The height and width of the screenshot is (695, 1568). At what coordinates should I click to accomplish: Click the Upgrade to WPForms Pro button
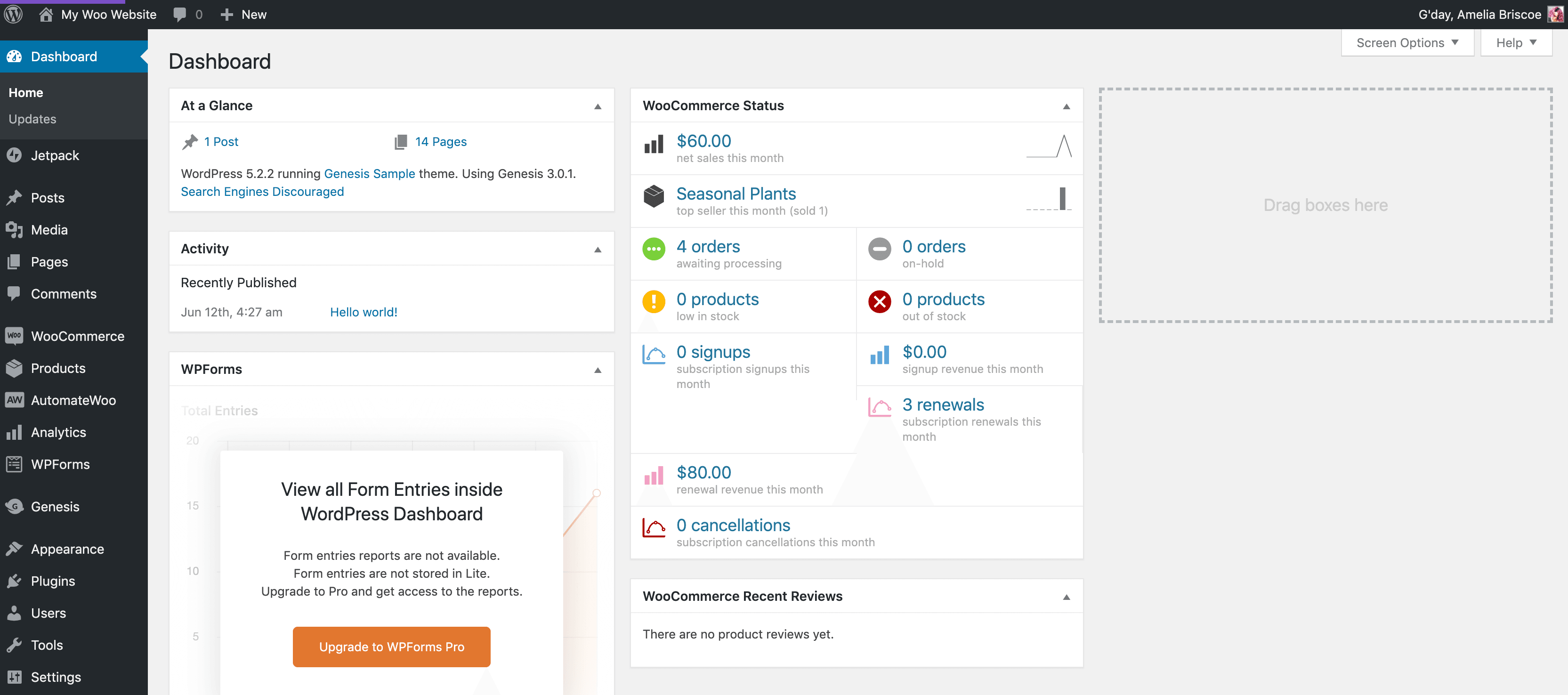[391, 647]
